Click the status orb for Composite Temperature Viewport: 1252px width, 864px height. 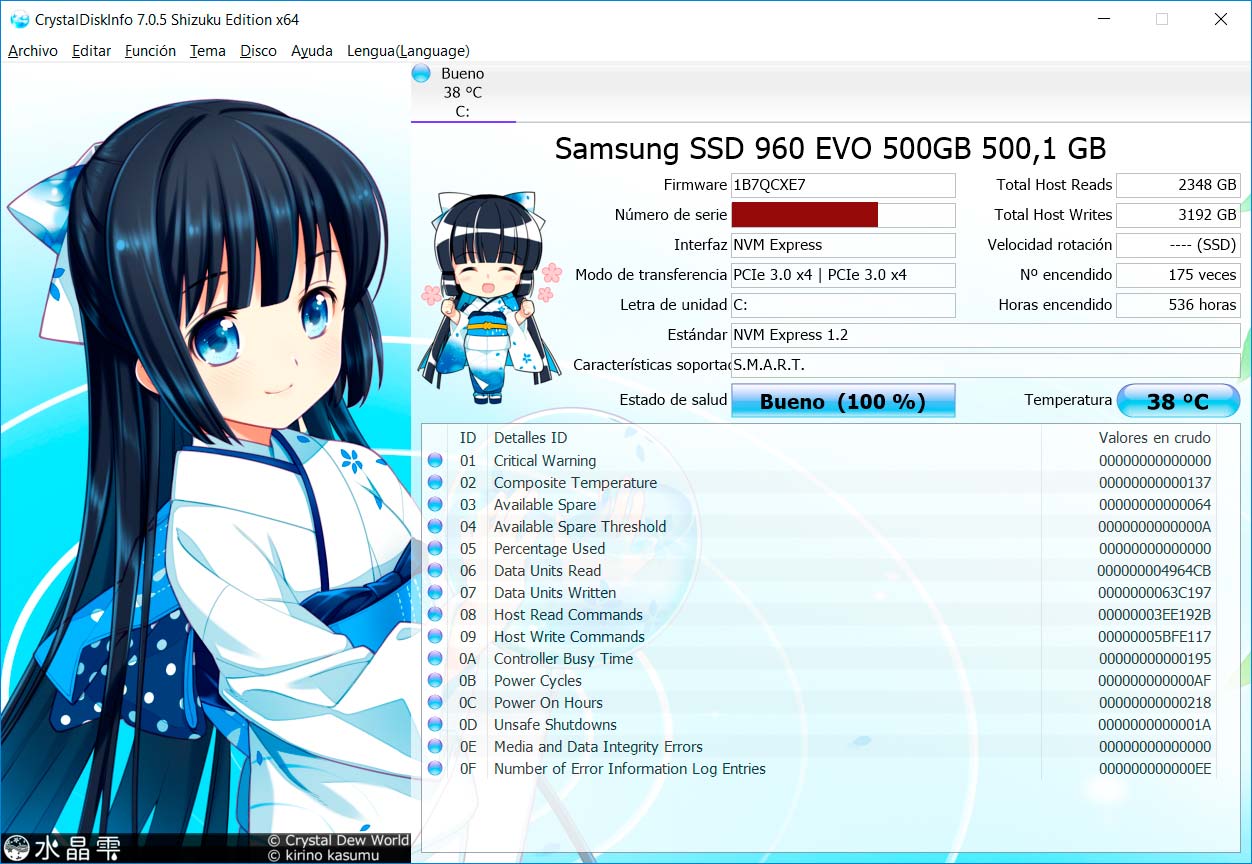[x=435, y=483]
